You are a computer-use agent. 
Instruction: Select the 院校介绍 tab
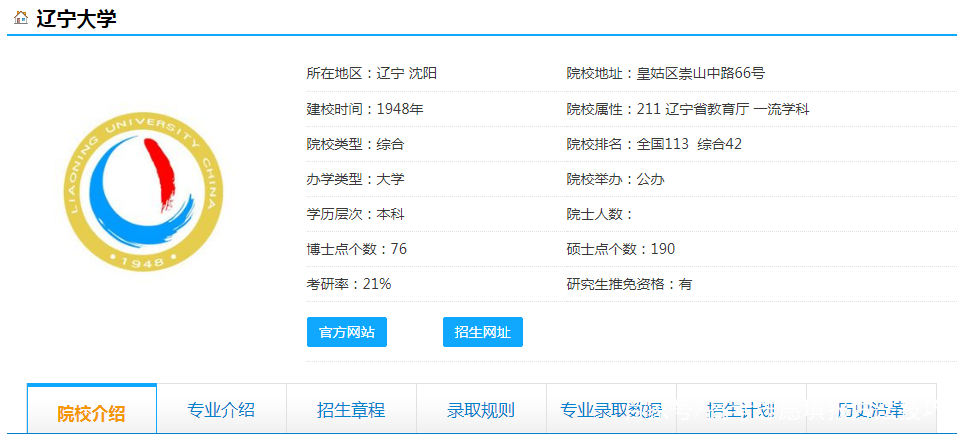pos(92,409)
